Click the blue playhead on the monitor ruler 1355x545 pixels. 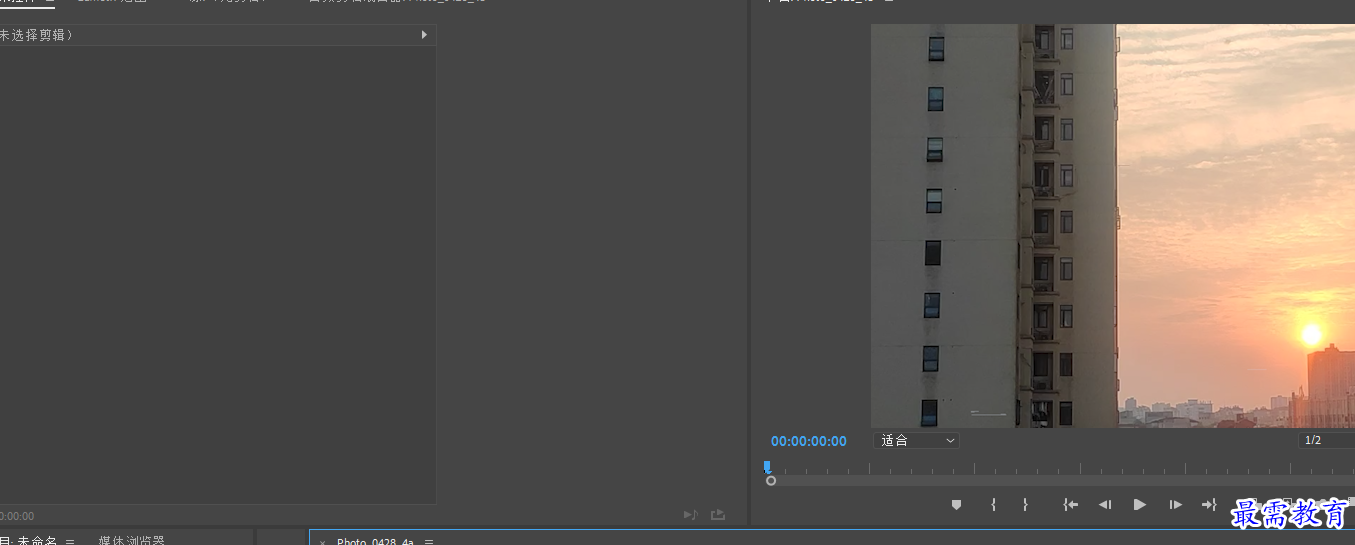[767, 466]
